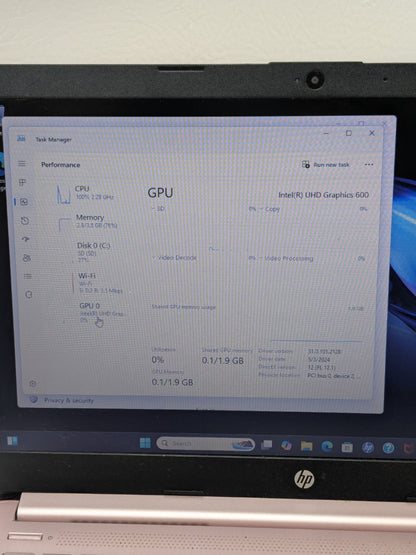Click the GPU heading text
The height and width of the screenshot is (555, 416).
point(160,193)
